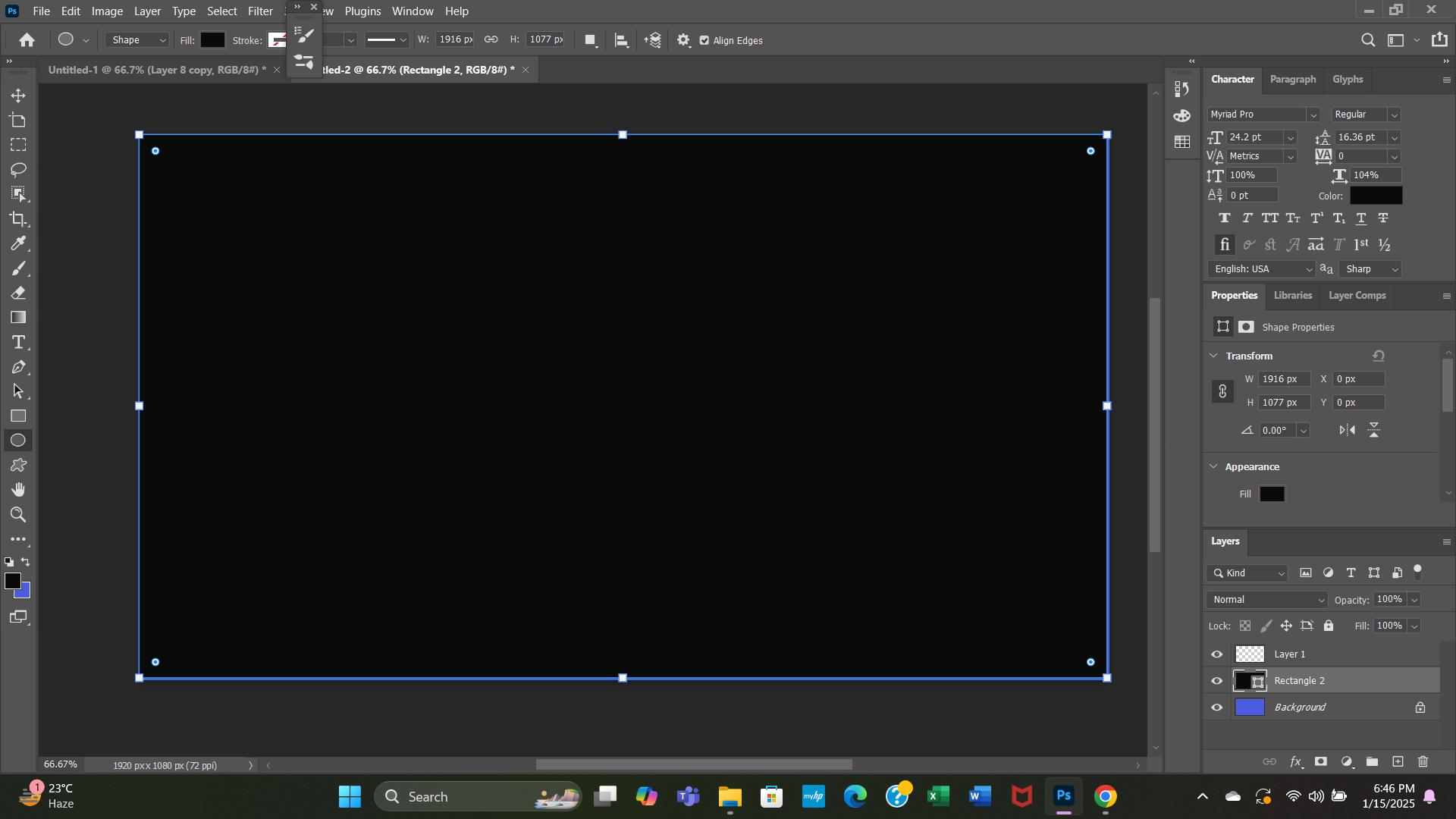Toggle Align Edges checkbox
Screen dimensions: 1456x819
[x=704, y=41]
